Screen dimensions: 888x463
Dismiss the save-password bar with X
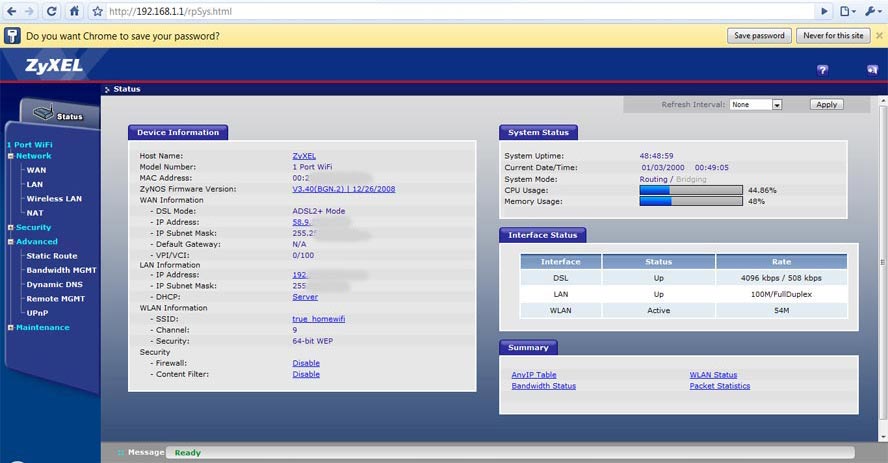[x=879, y=36]
